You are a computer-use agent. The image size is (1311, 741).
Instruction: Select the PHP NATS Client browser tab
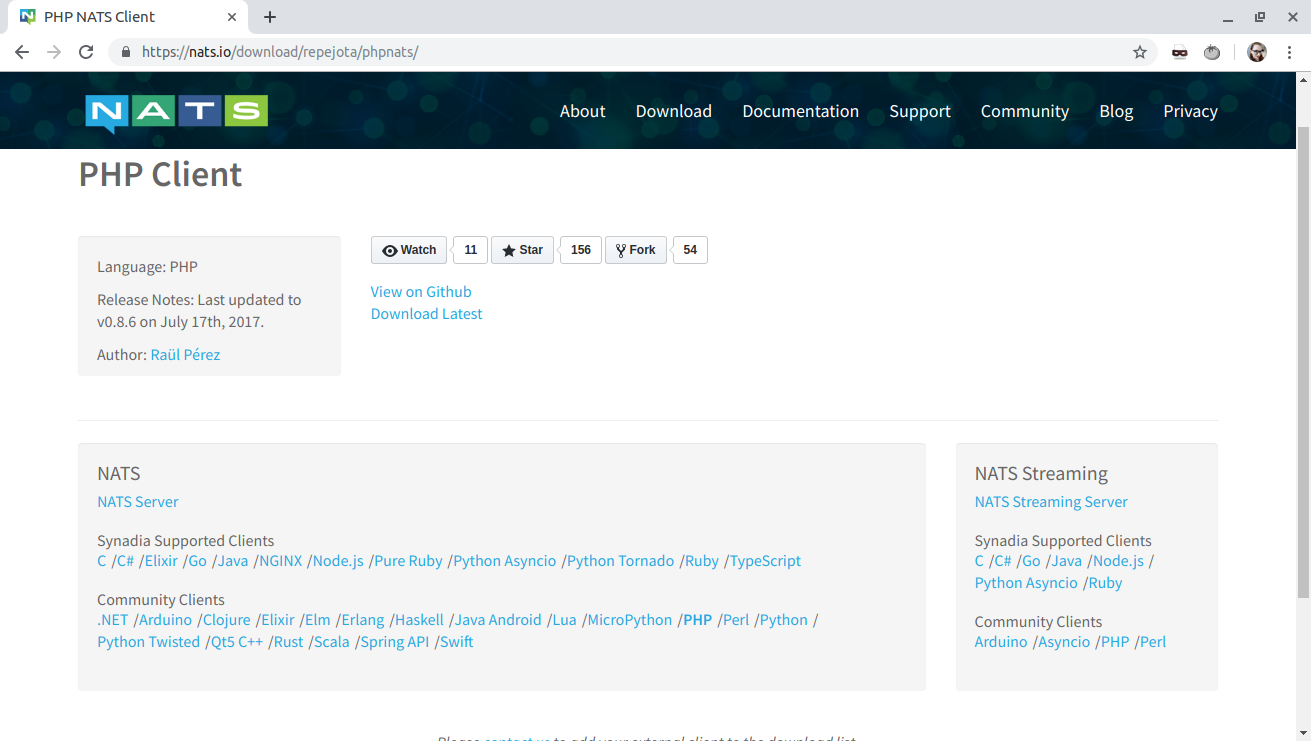click(130, 17)
